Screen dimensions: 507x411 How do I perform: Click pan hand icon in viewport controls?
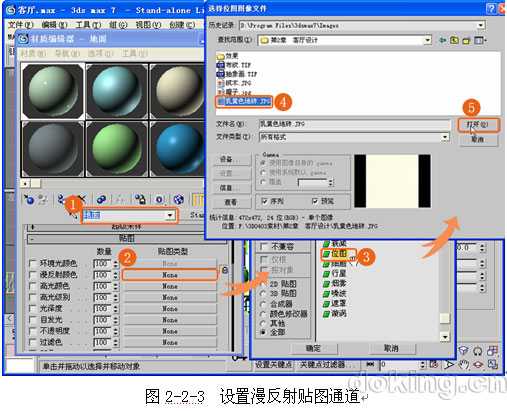(464, 364)
